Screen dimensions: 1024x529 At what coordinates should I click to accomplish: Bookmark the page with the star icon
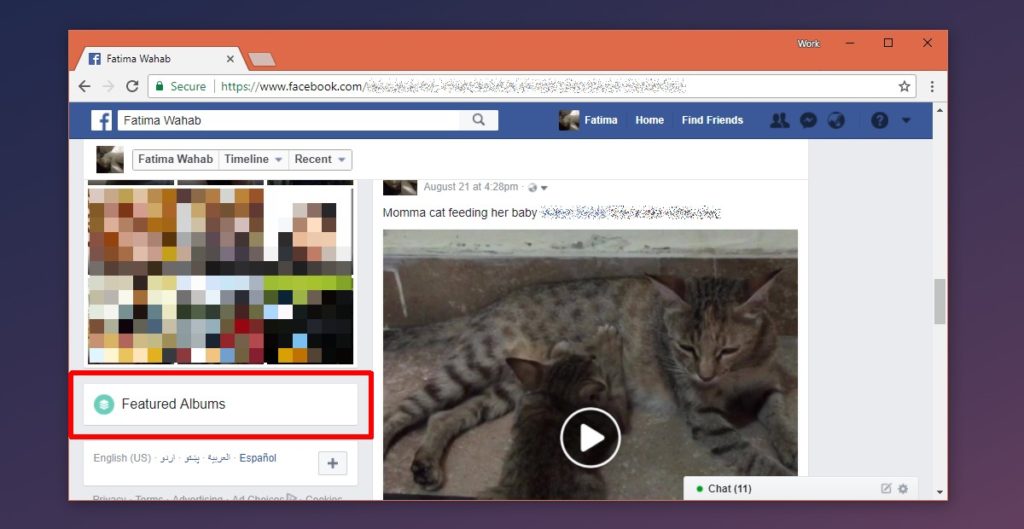tap(904, 86)
